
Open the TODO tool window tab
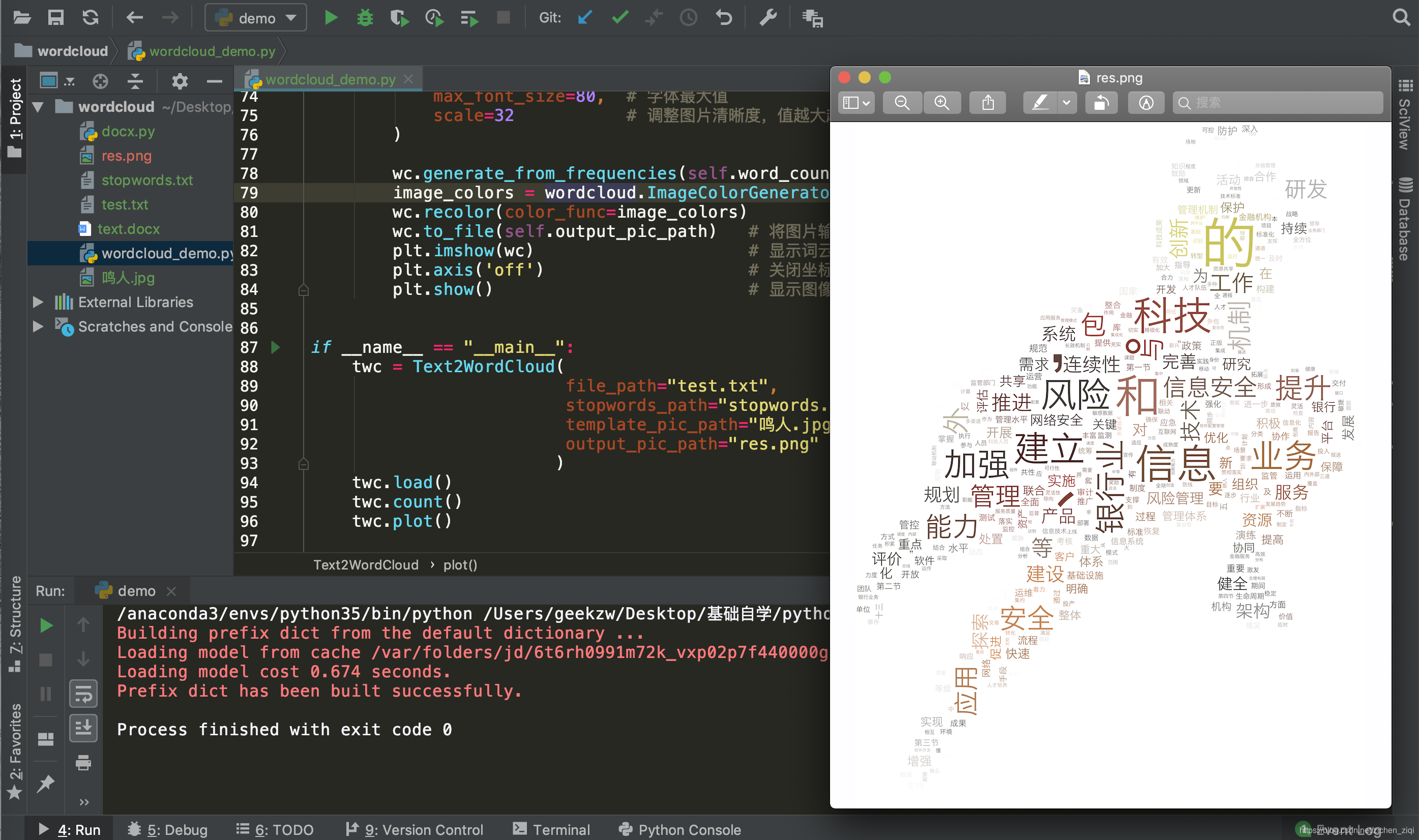point(276,829)
